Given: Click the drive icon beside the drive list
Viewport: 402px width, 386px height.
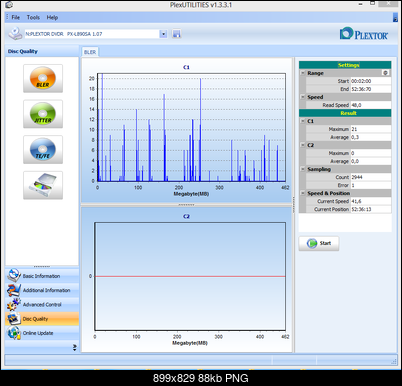Looking at the screenshot, I should pyautogui.click(x=15, y=34).
